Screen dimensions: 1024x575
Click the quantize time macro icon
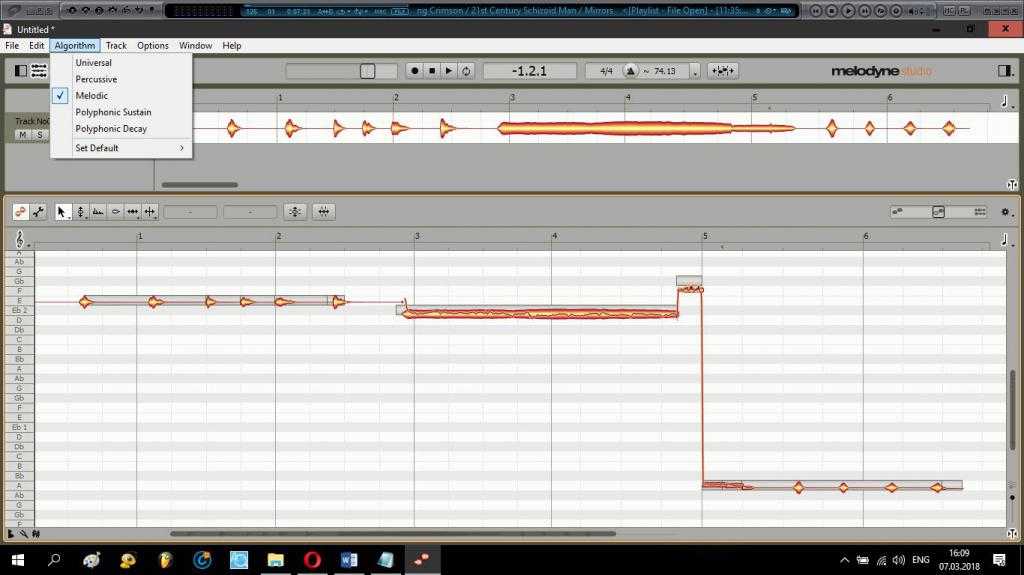(x=323, y=212)
